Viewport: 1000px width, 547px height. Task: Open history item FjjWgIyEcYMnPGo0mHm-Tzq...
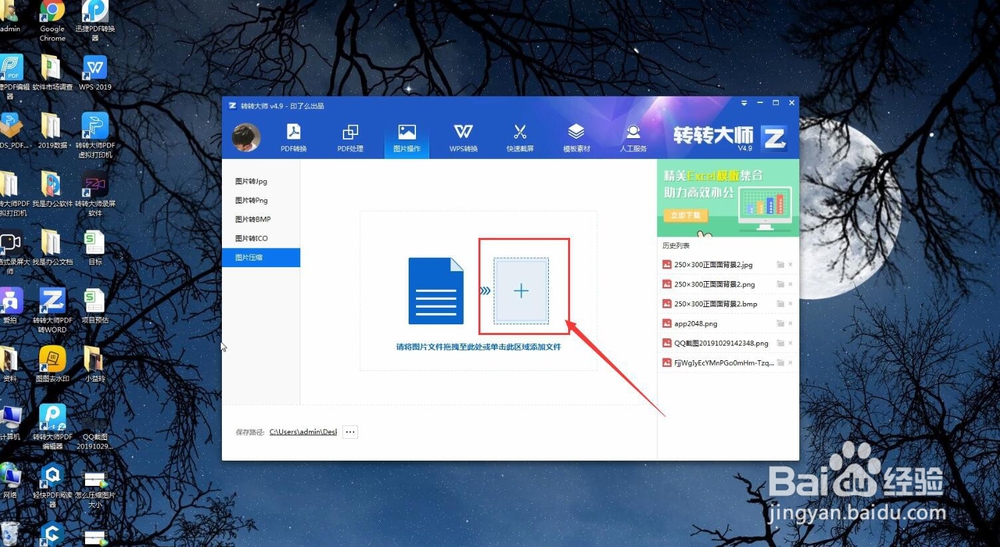pyautogui.click(x=724, y=363)
